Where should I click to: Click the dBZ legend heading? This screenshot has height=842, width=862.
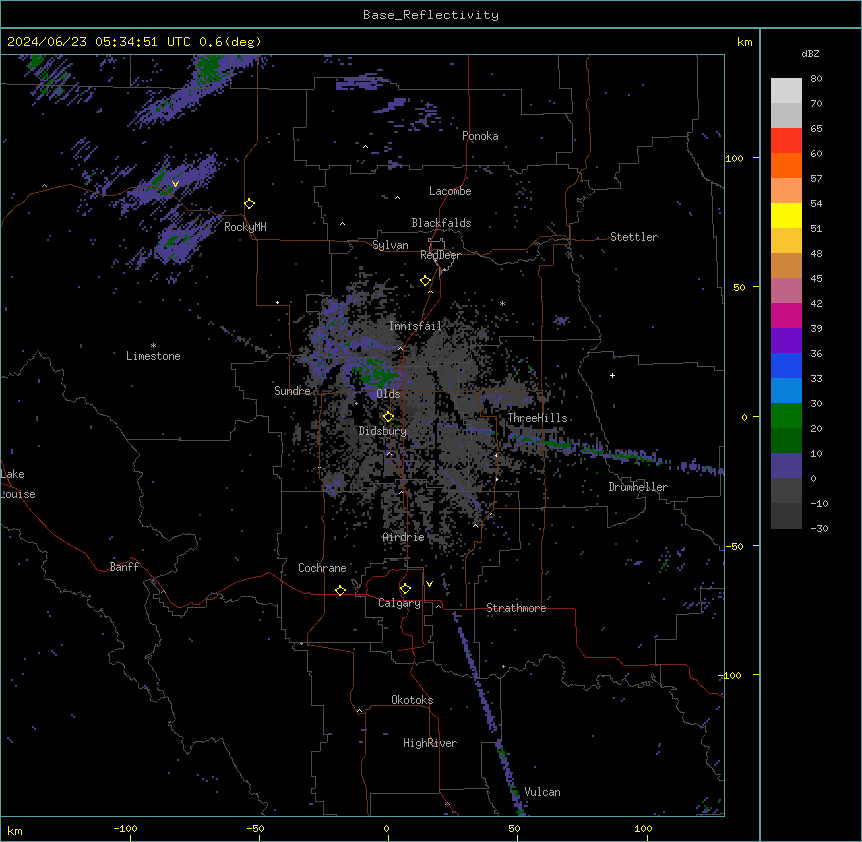click(x=810, y=54)
